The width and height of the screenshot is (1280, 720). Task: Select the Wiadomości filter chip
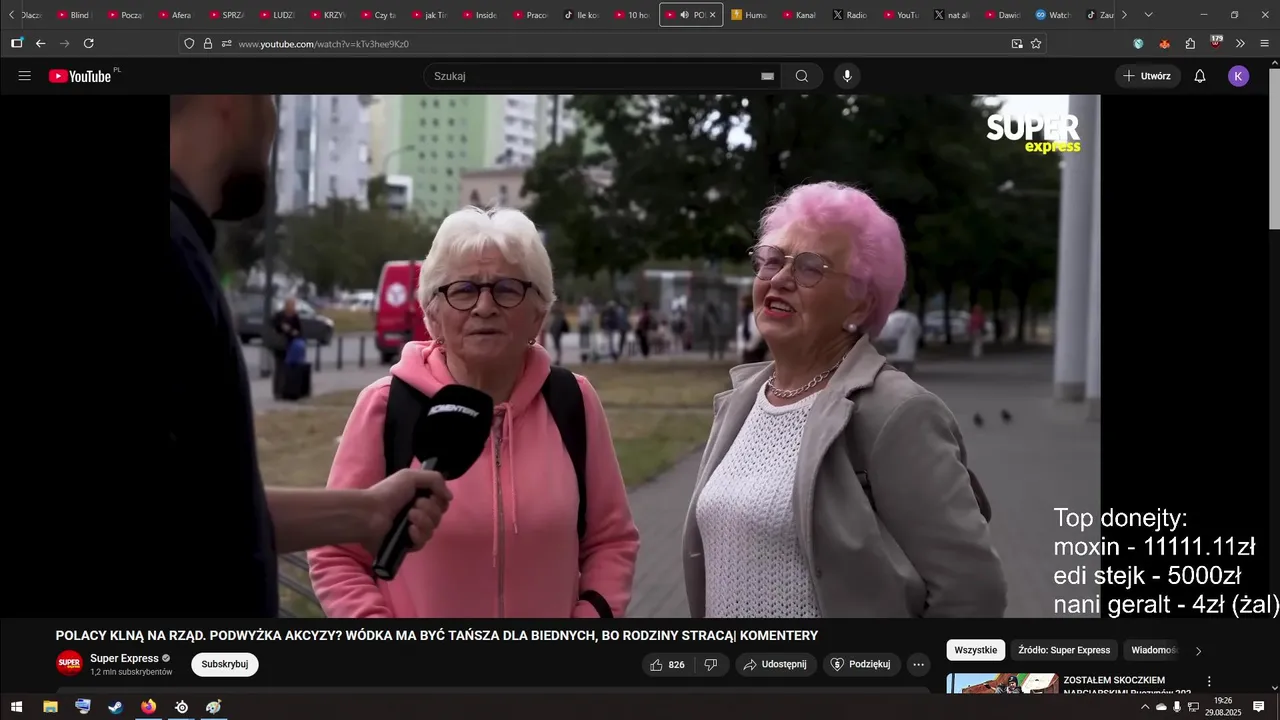[x=1153, y=650]
